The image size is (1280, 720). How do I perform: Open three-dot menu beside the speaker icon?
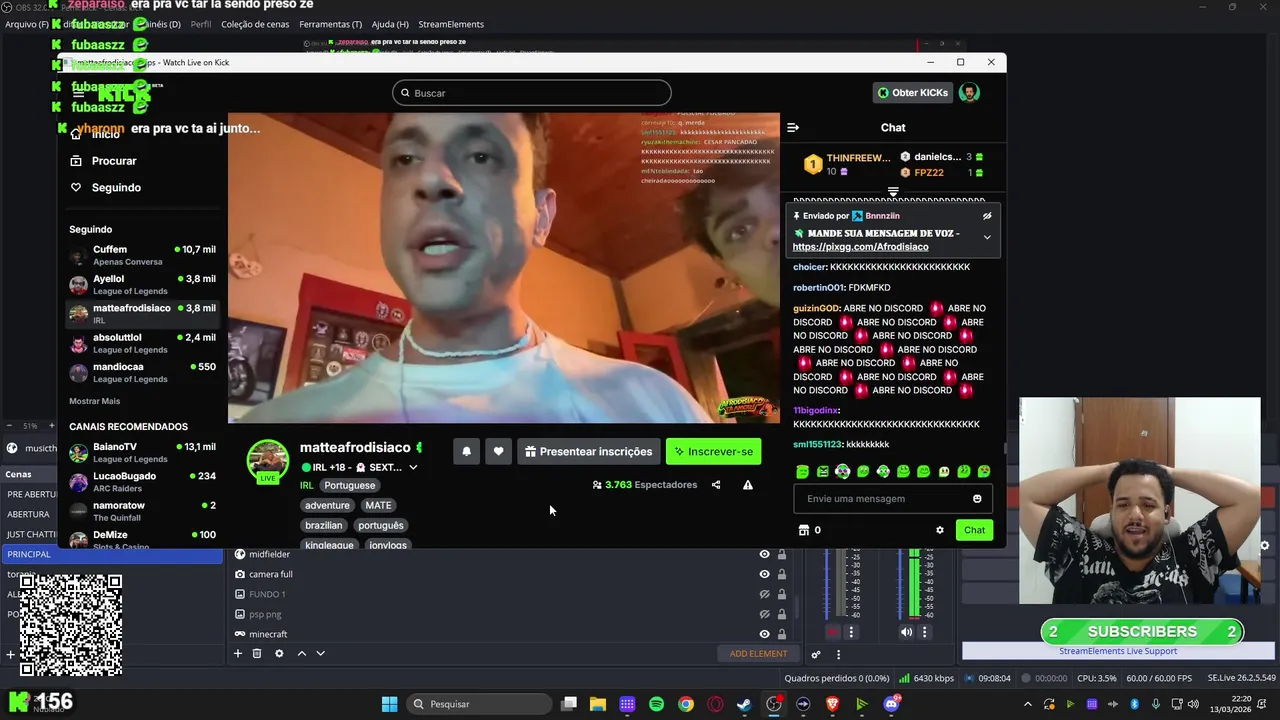point(924,632)
